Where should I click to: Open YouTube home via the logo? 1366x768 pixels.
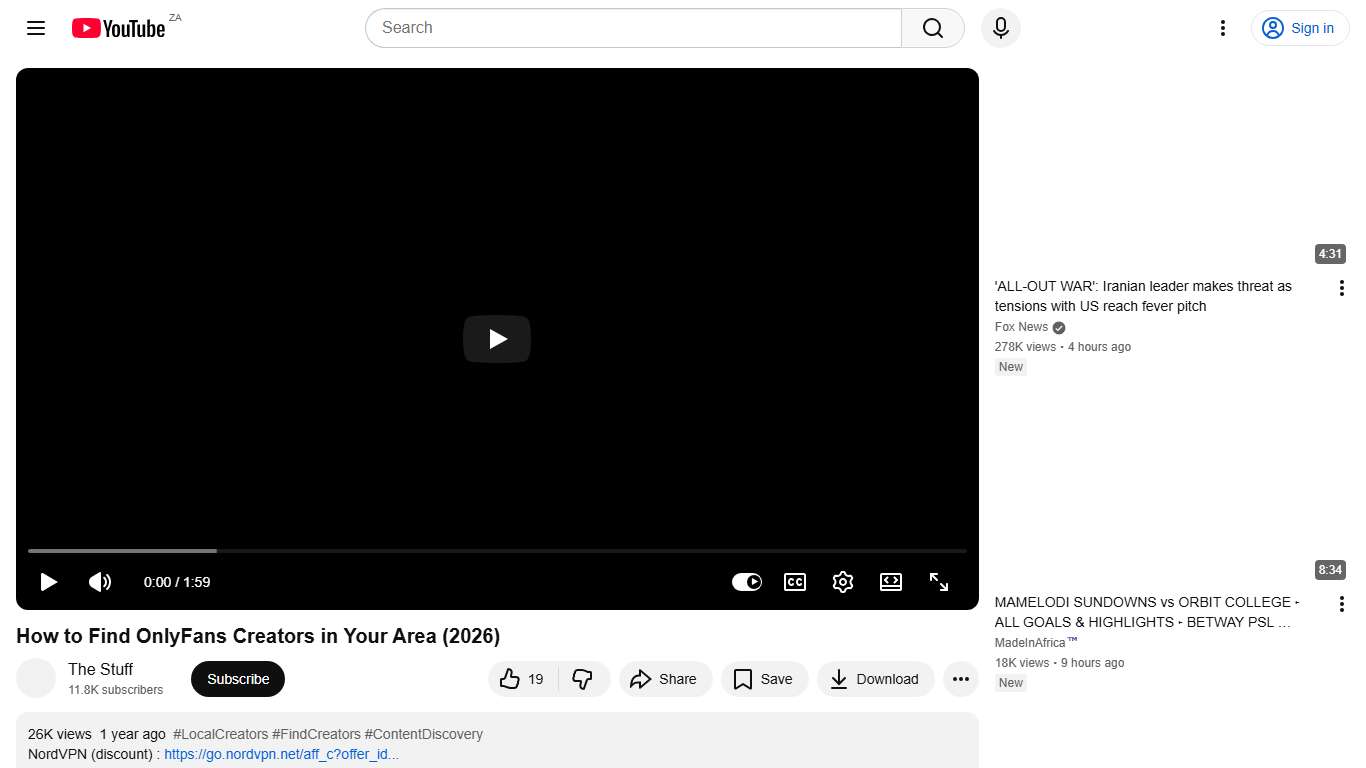118,28
